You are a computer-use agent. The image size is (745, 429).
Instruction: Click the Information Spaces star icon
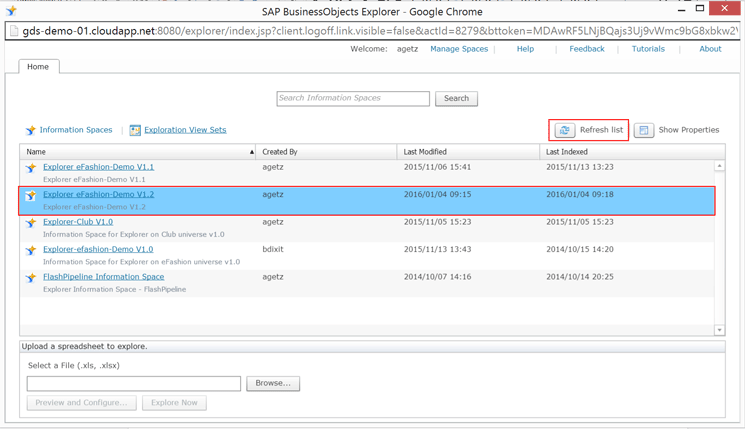[x=31, y=130]
